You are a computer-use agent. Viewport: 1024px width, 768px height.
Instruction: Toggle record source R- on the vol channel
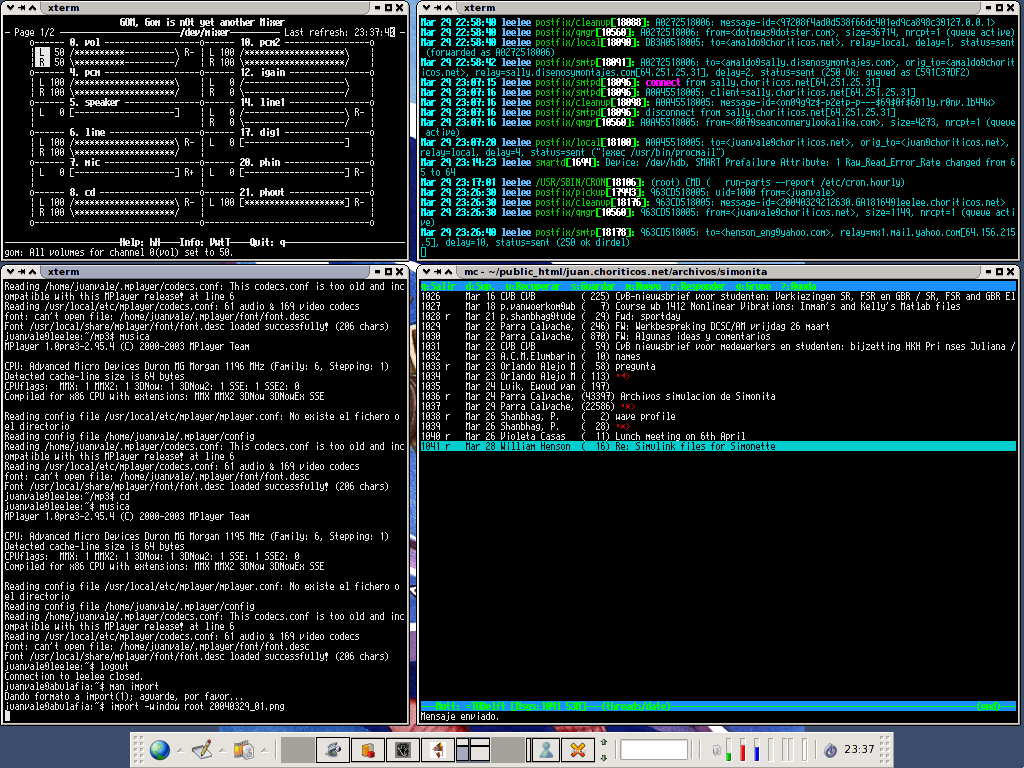tap(189, 52)
